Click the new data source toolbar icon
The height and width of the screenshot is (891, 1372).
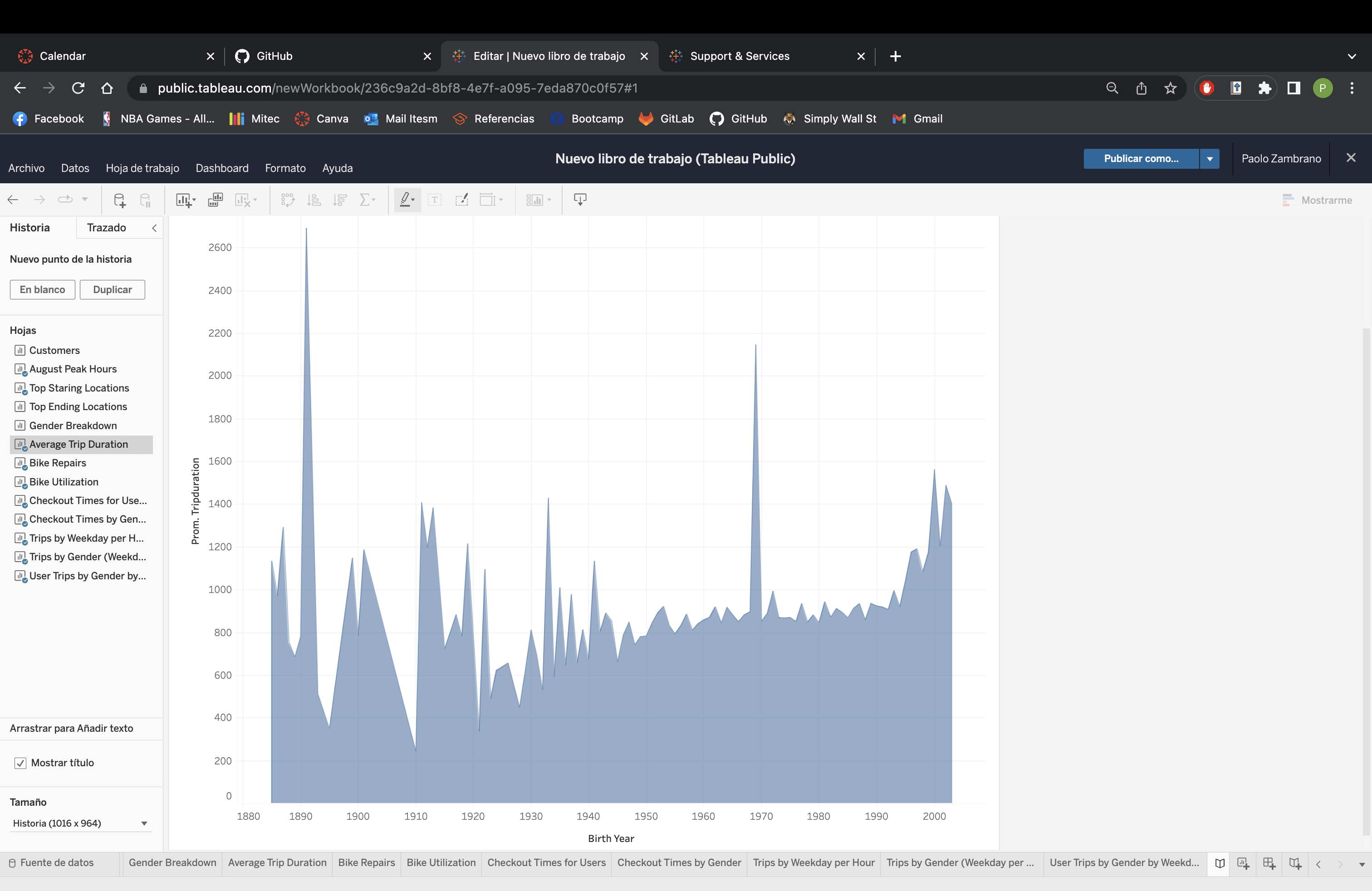119,200
